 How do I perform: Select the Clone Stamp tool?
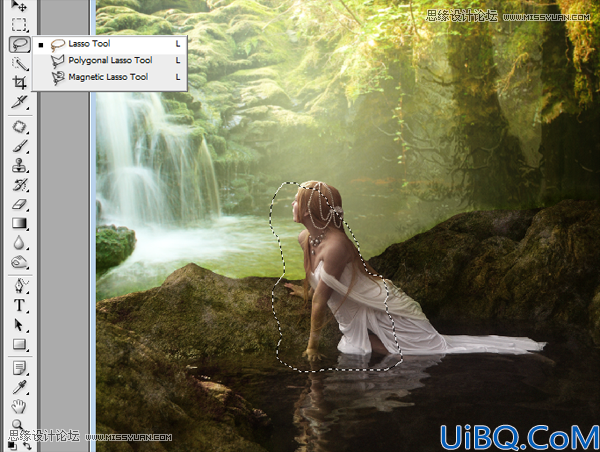tap(19, 166)
